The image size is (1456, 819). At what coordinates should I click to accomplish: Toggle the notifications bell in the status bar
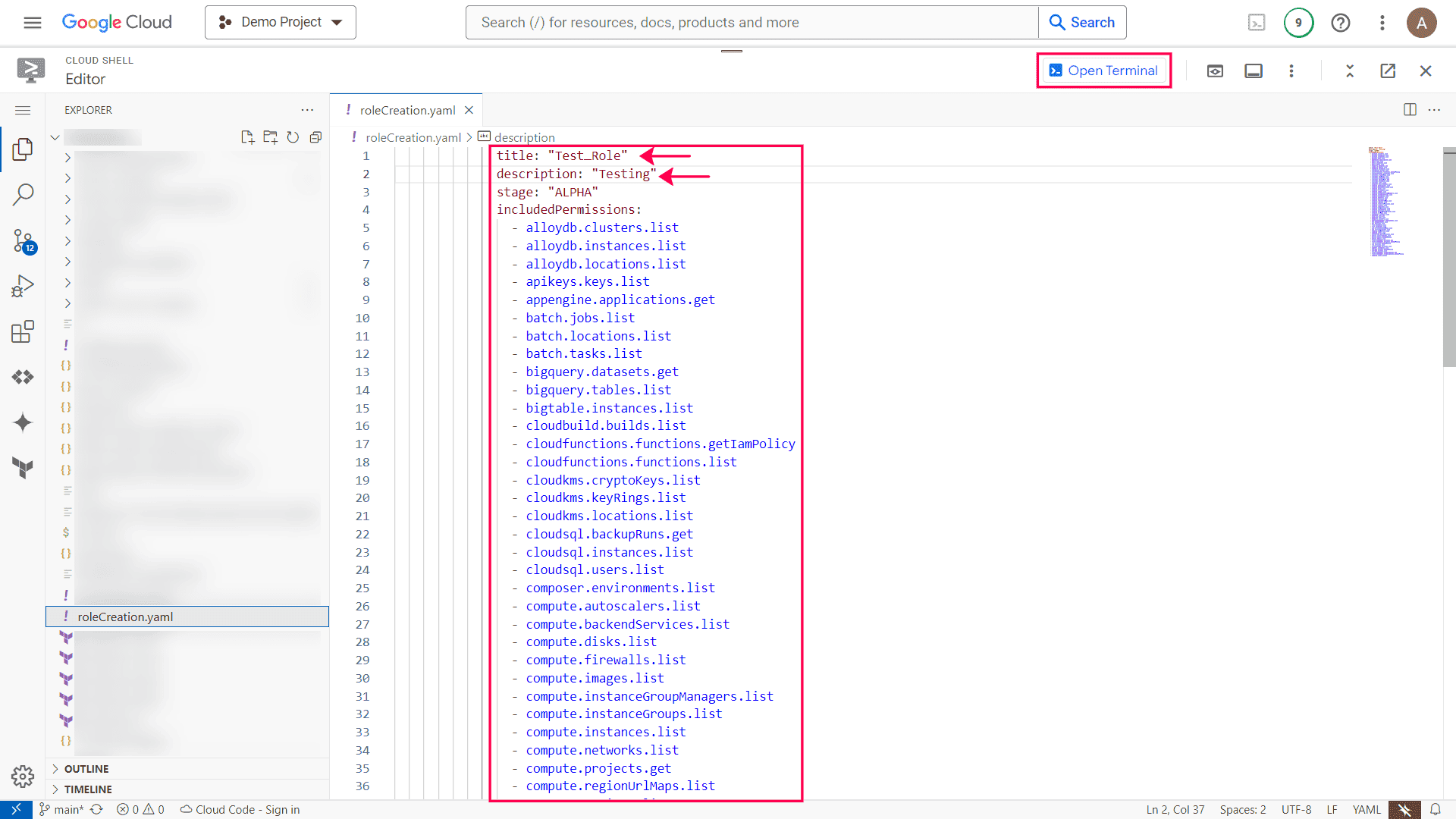(1436, 809)
